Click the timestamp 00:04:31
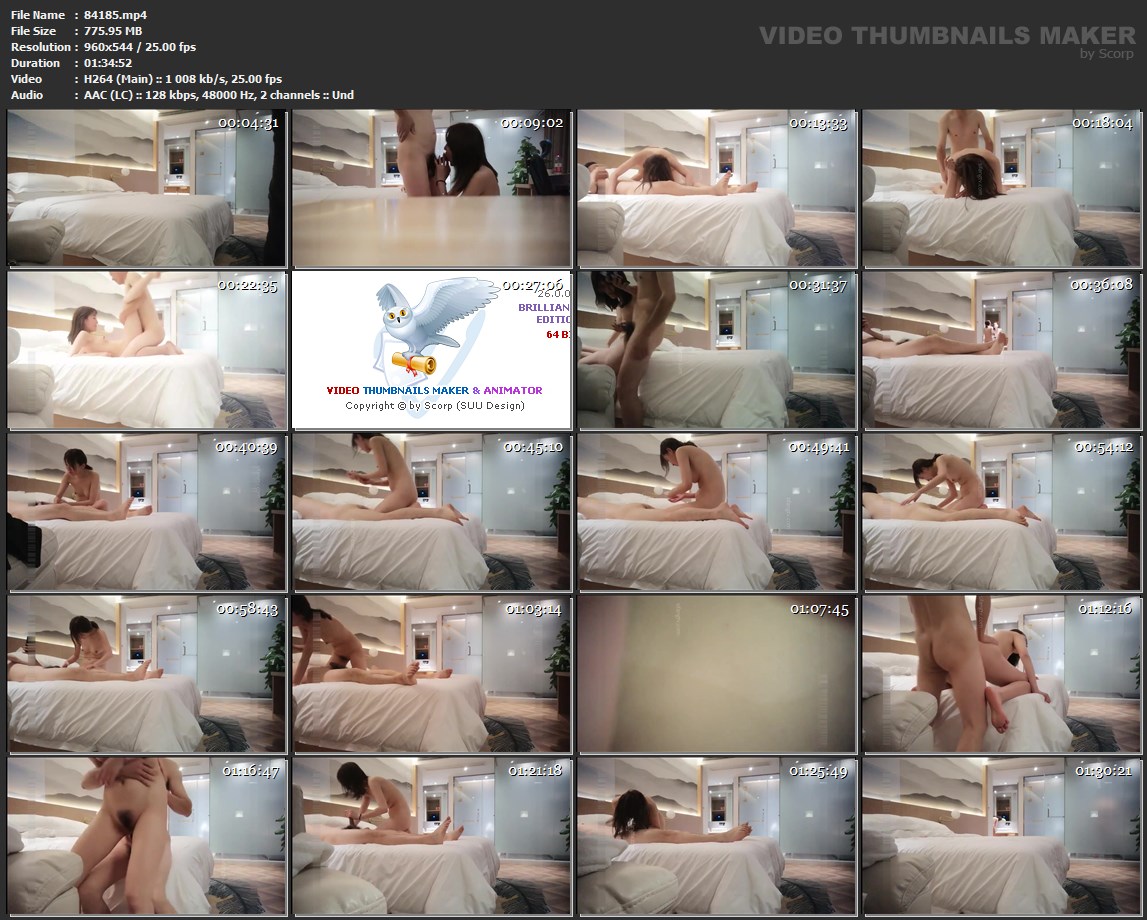This screenshot has height=920, width=1147. 249,123
